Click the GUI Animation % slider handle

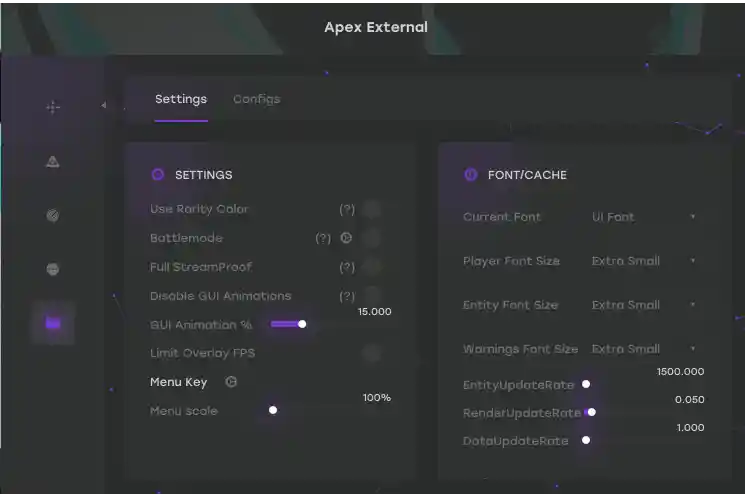coord(302,324)
